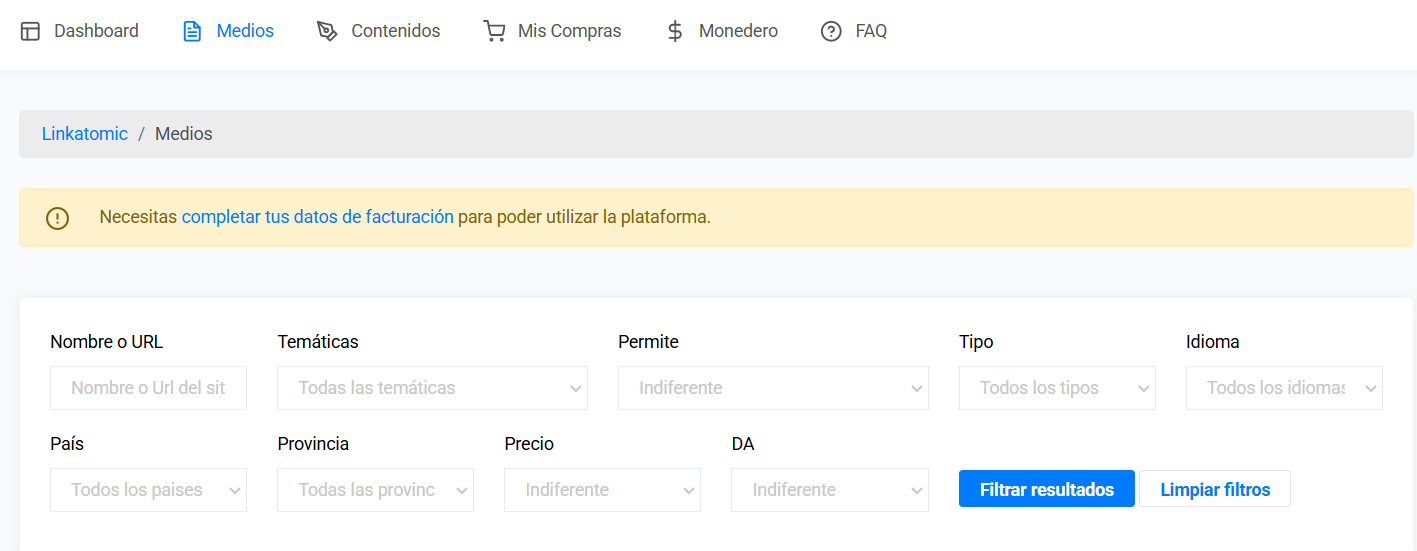
Task: Click the warning alert circle icon
Action: 58,218
